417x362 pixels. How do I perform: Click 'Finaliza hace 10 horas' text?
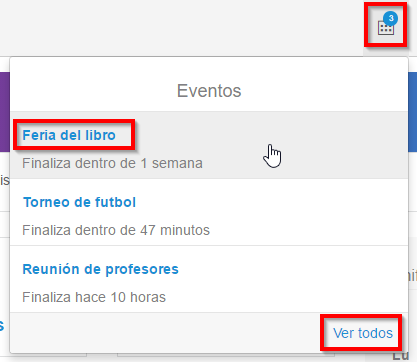point(94,297)
